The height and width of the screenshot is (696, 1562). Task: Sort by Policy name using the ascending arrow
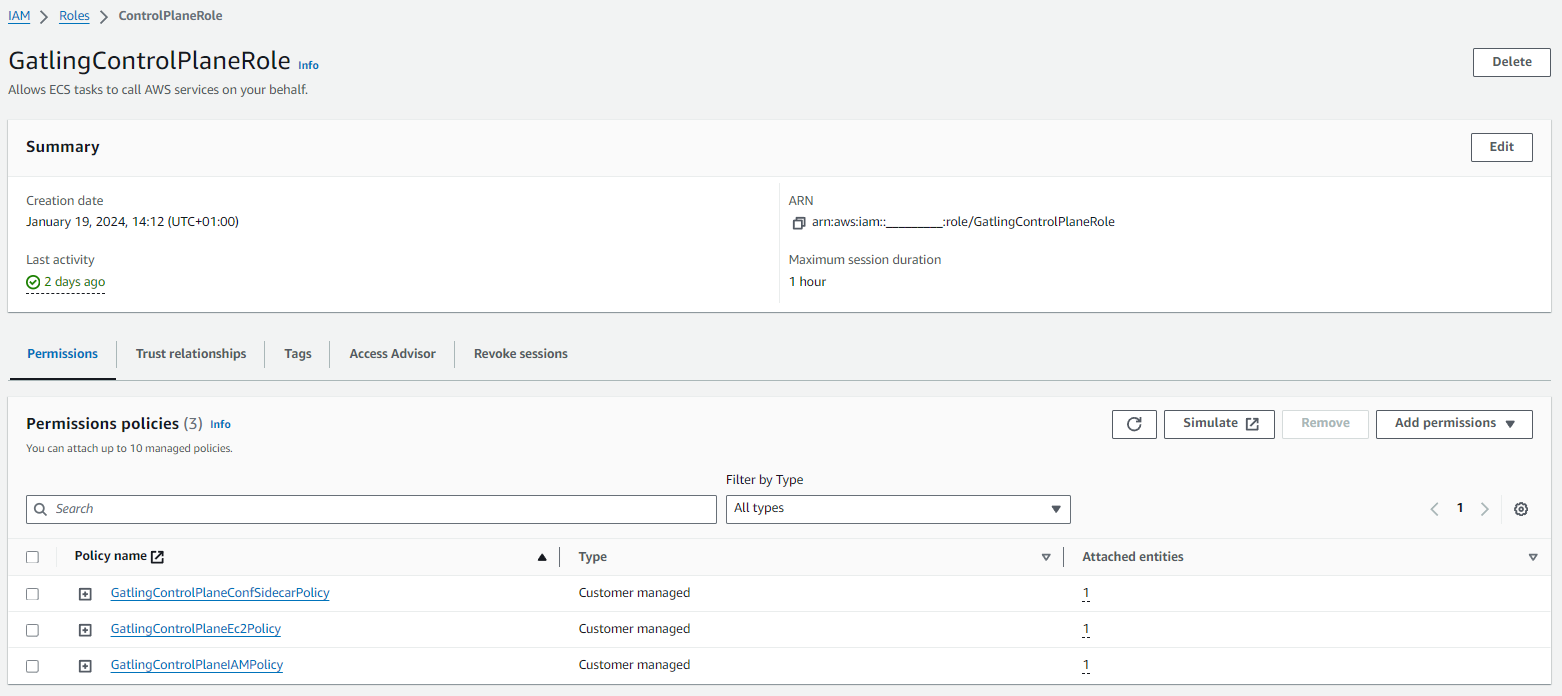pyautogui.click(x=542, y=557)
